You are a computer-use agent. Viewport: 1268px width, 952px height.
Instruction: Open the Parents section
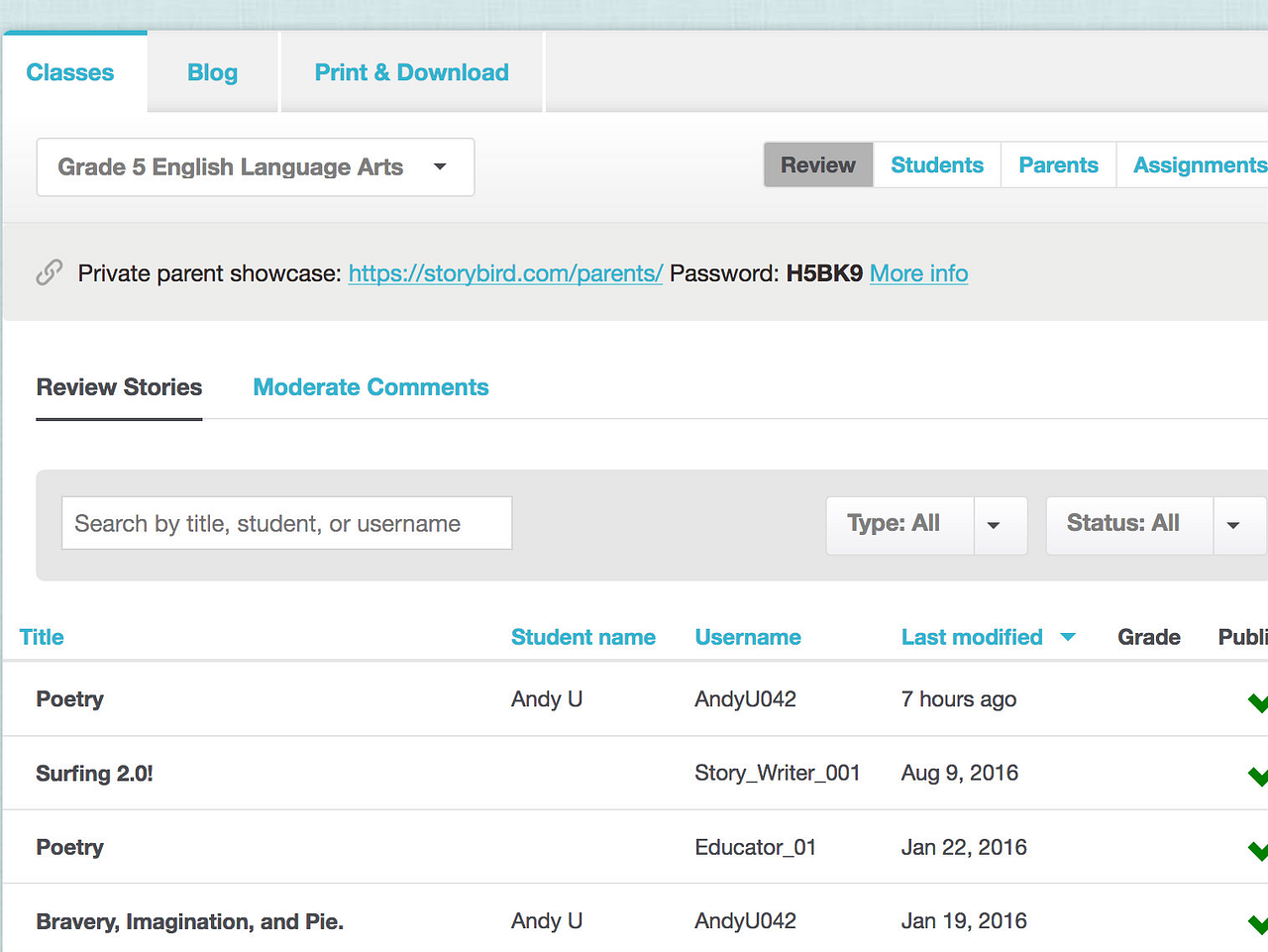point(1058,164)
